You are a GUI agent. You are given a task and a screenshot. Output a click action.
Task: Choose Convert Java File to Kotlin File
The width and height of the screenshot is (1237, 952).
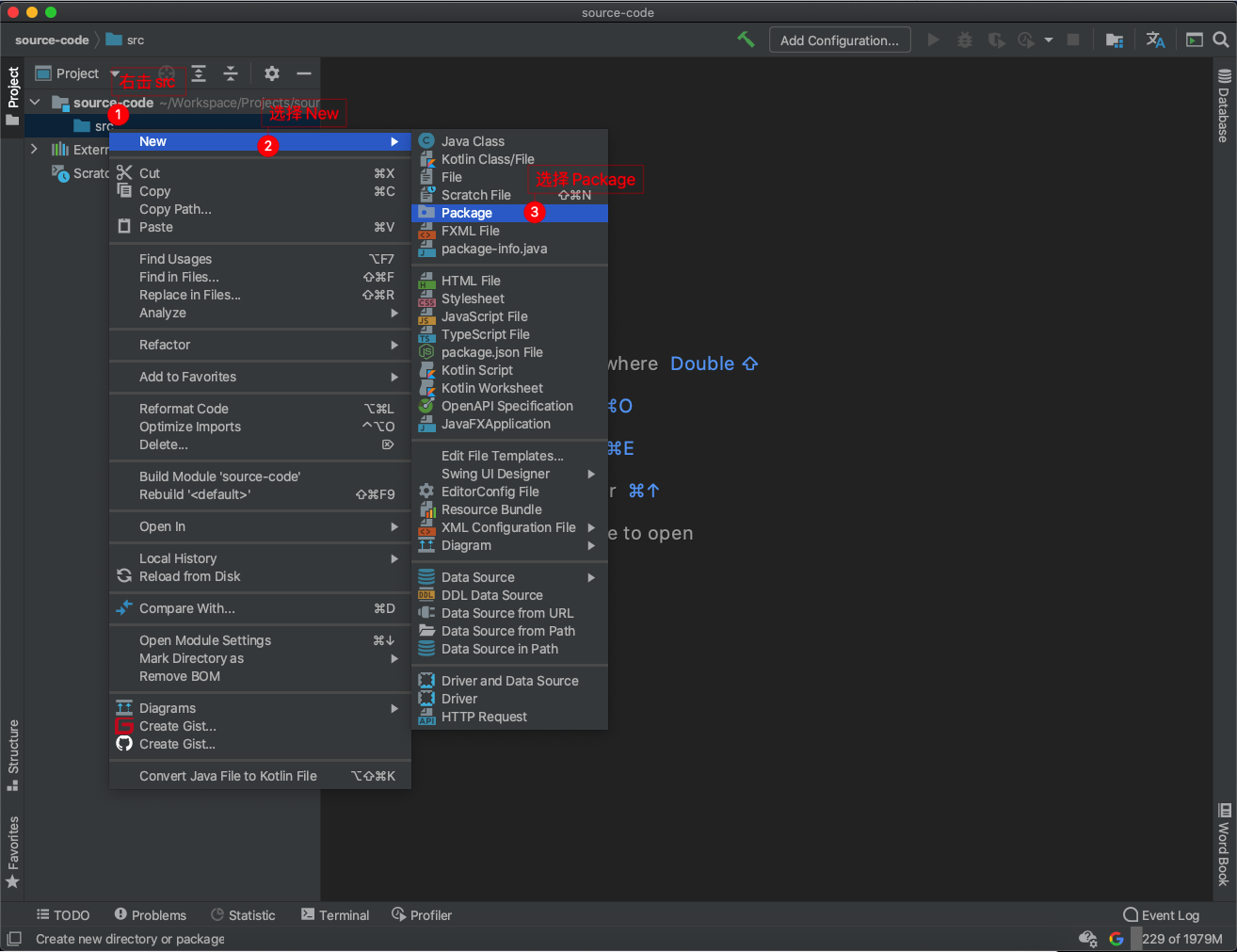click(x=261, y=776)
